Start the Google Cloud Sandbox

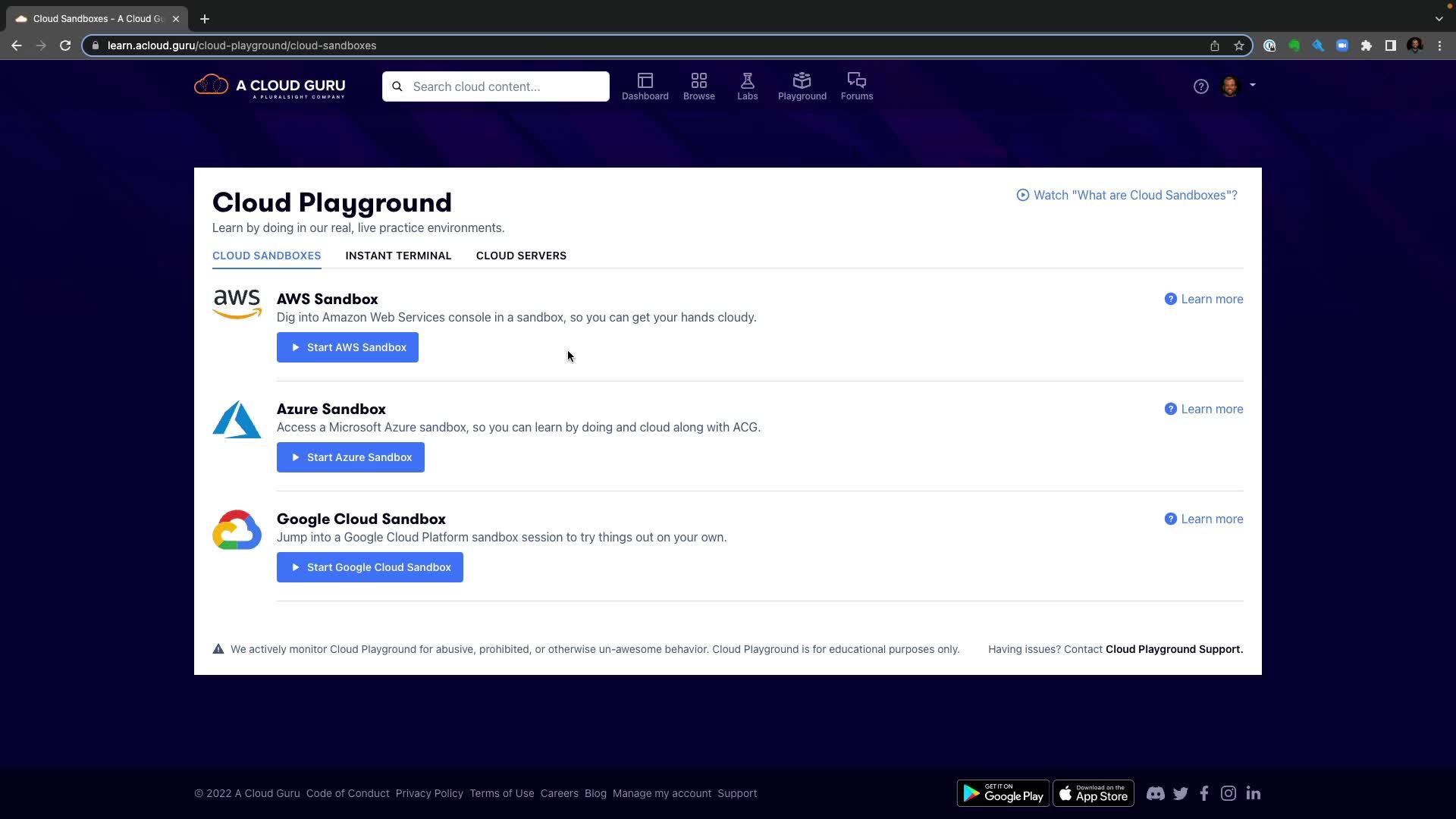370,567
